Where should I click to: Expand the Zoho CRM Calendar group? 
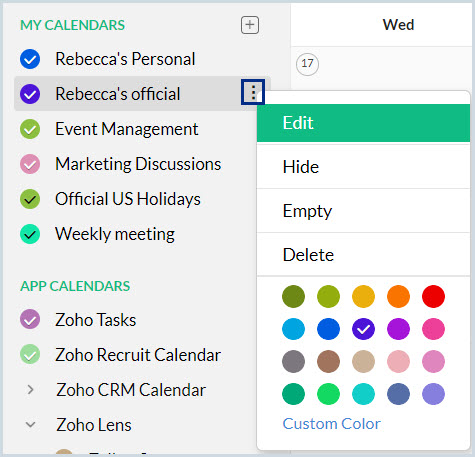(30, 389)
